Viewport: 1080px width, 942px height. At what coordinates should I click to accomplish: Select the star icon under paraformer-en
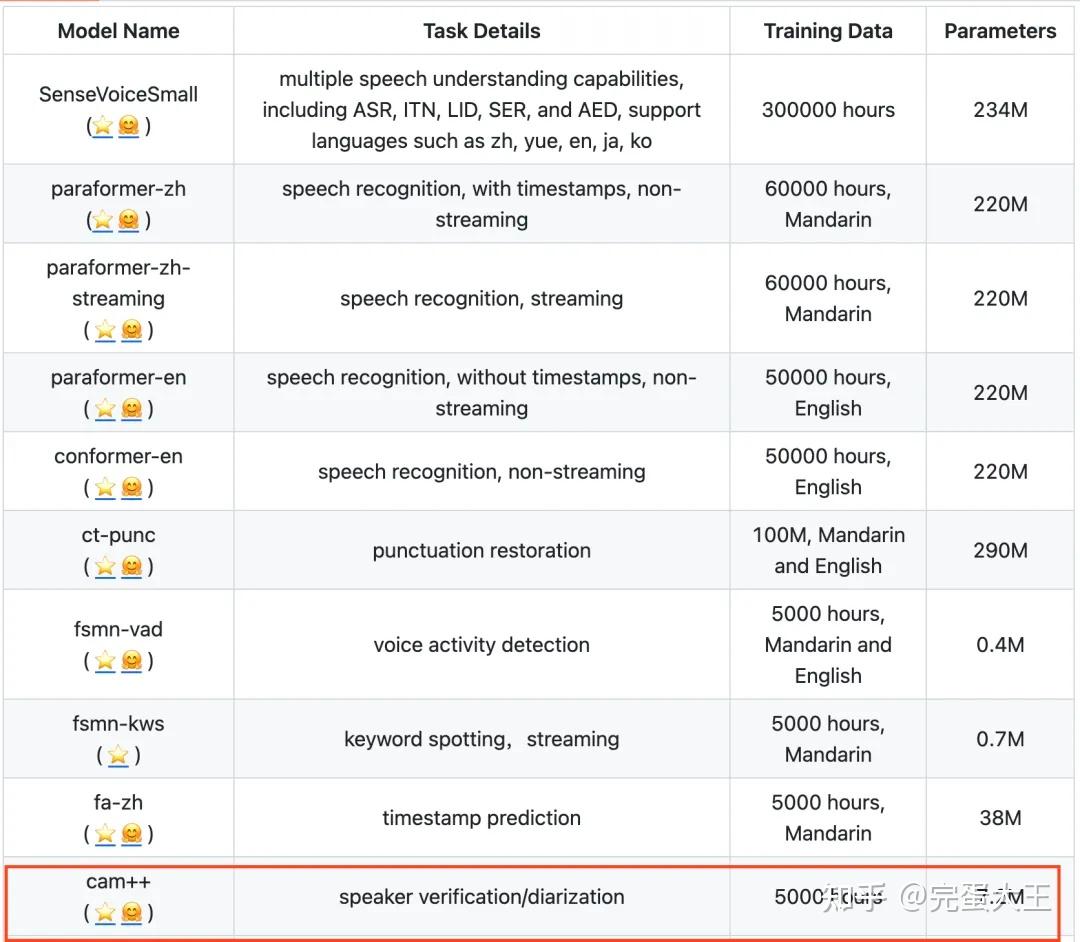(x=105, y=409)
